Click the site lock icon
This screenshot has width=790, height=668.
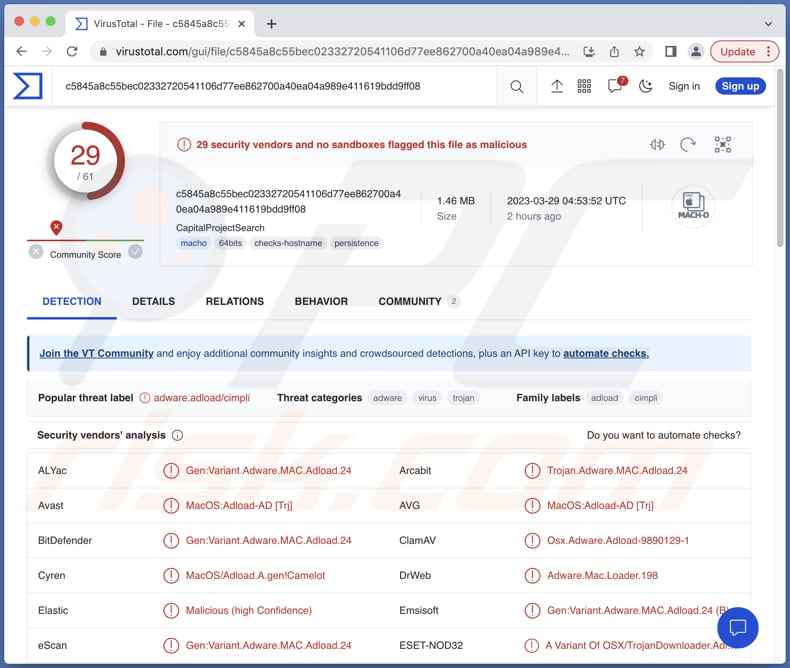103,52
